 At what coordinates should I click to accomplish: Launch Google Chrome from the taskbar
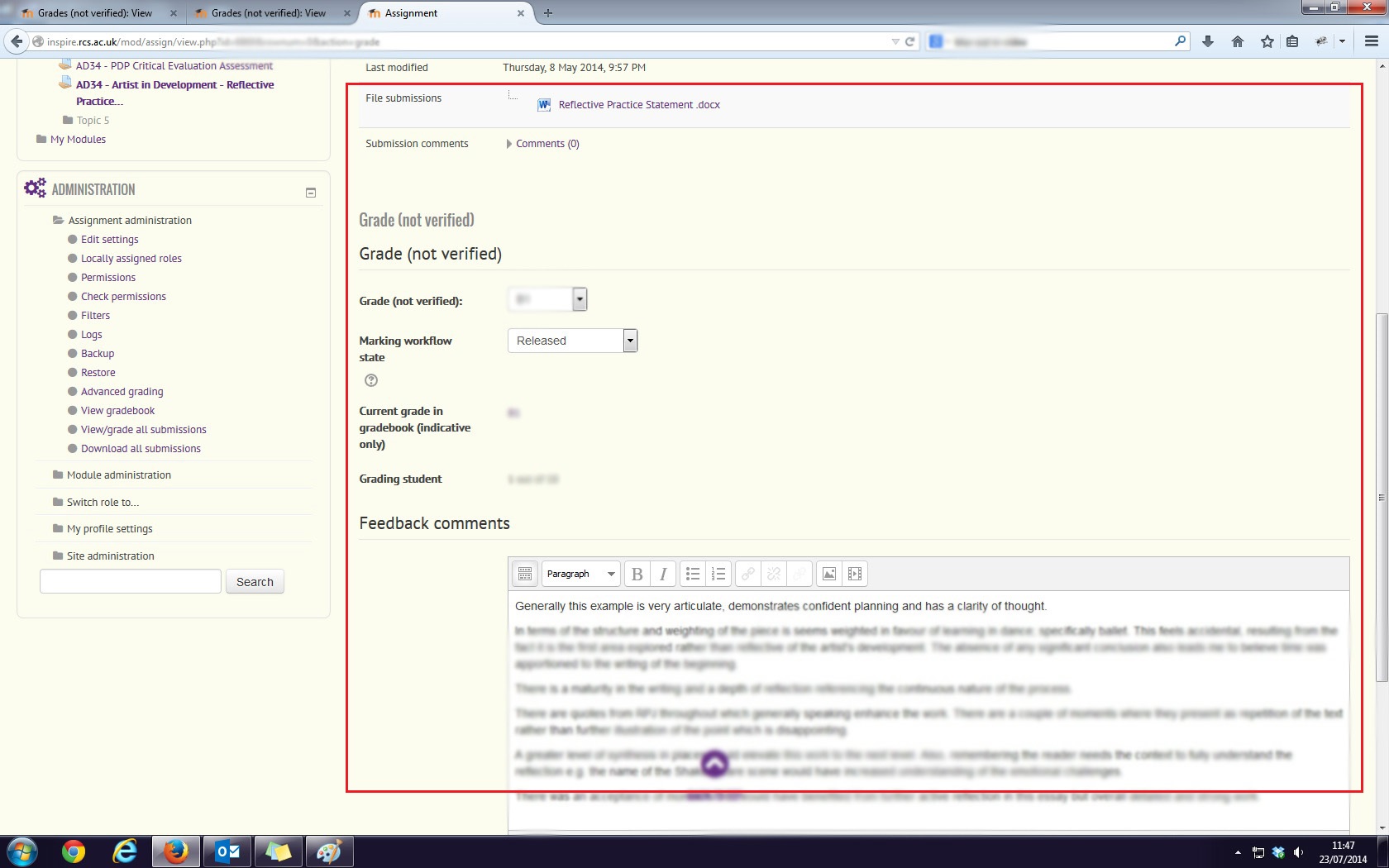tap(74, 851)
